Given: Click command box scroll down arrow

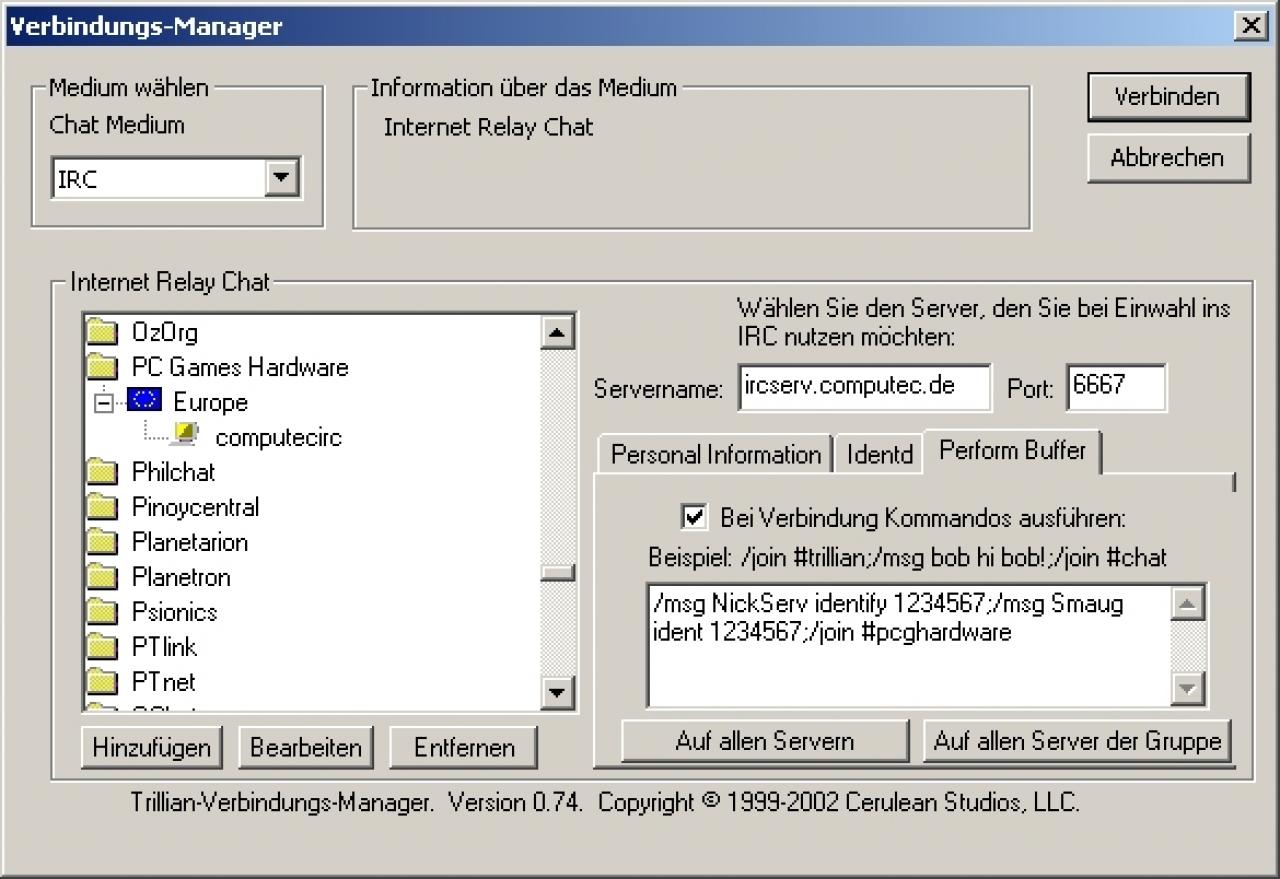Looking at the screenshot, I should point(1188,687).
